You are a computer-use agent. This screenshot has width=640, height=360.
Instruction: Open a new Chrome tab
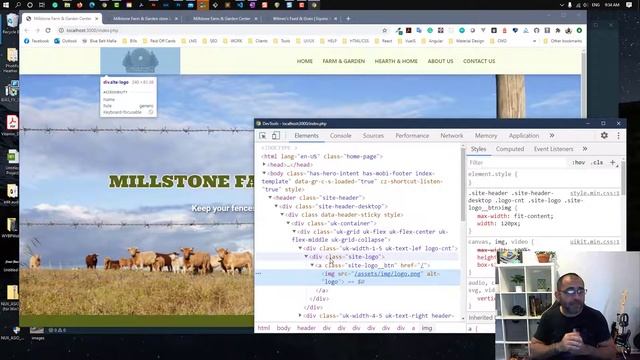coord(348,18)
